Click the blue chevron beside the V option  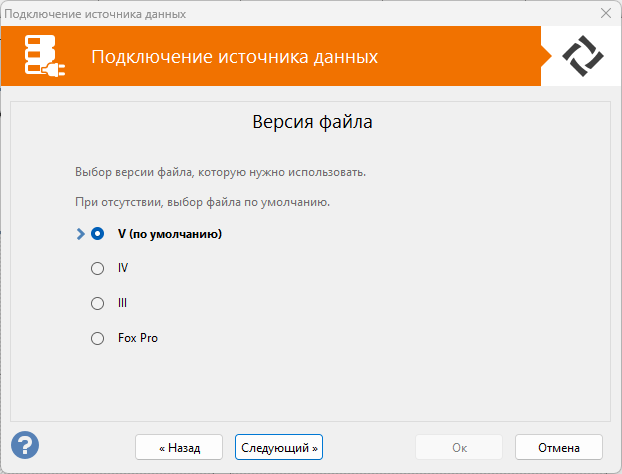pos(80,234)
